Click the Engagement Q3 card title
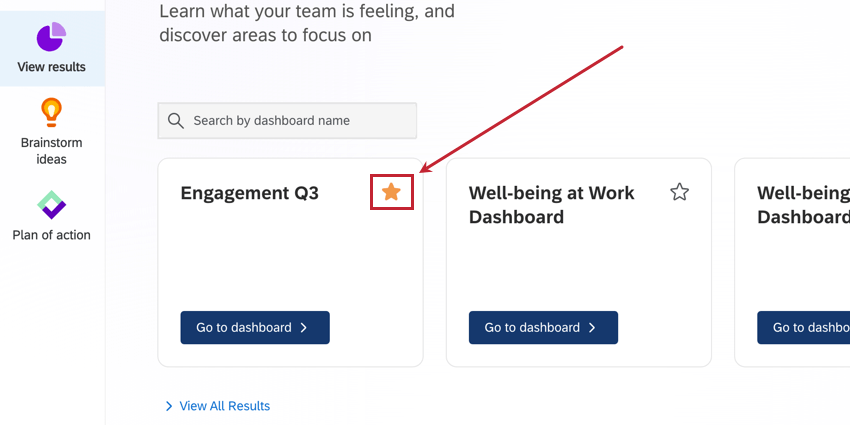The width and height of the screenshot is (850, 425). 249,193
